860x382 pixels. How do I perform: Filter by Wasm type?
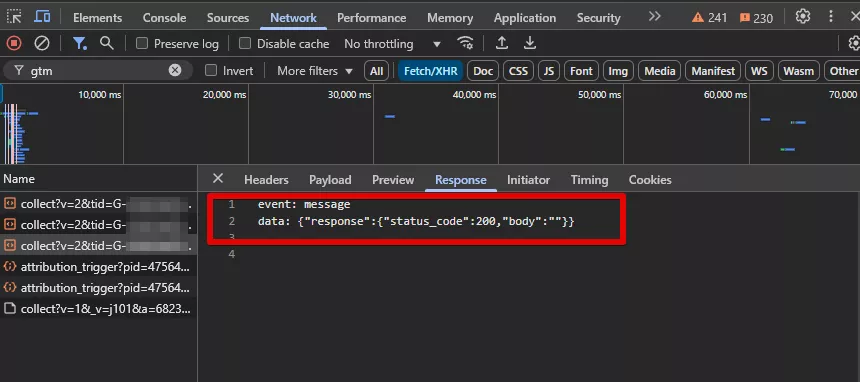[799, 71]
